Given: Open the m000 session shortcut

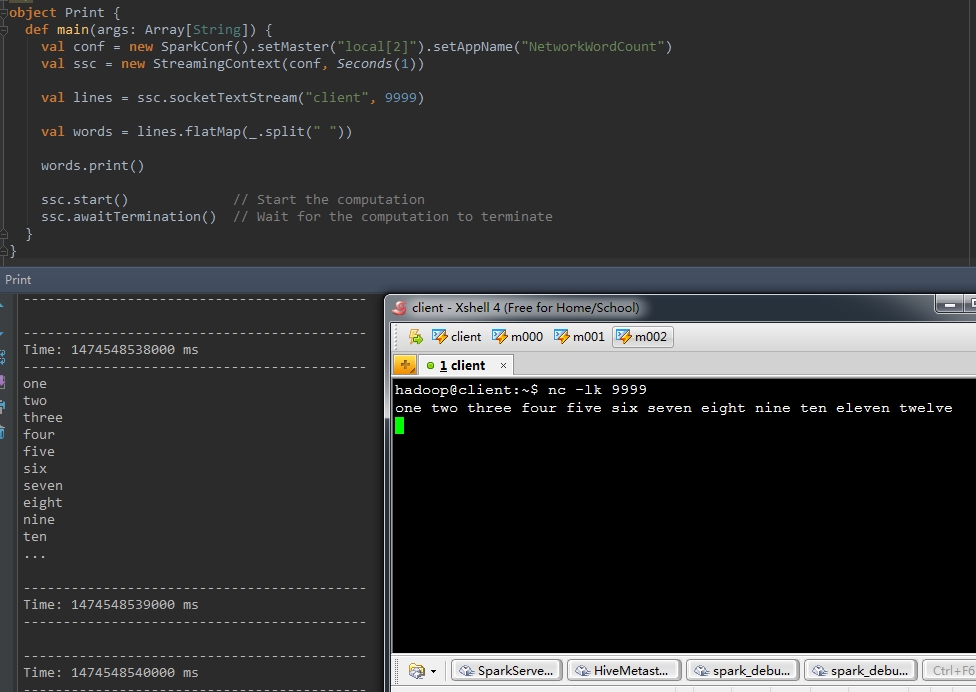Looking at the screenshot, I should coord(517,337).
